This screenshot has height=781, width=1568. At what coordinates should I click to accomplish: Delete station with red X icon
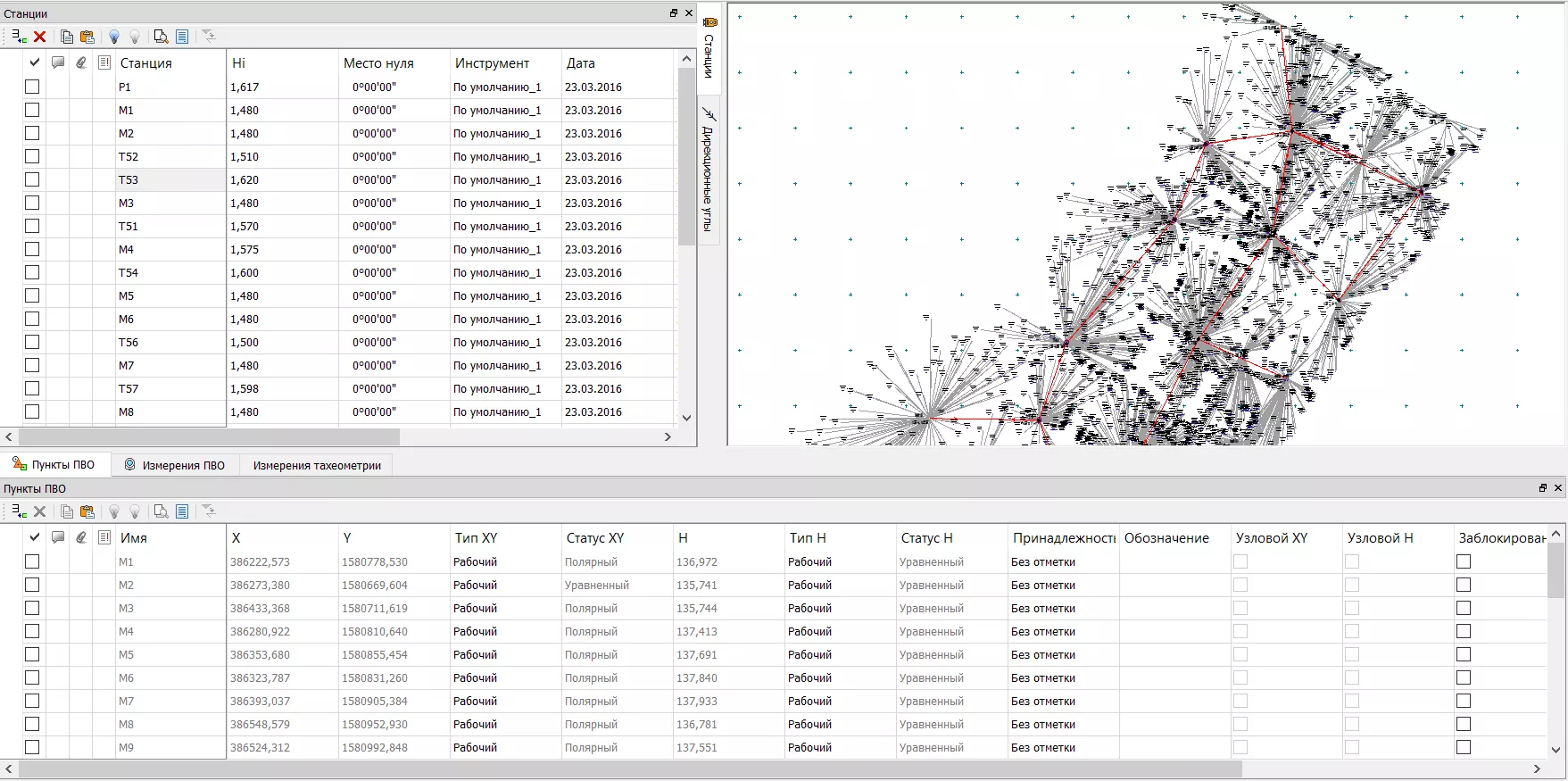40,37
